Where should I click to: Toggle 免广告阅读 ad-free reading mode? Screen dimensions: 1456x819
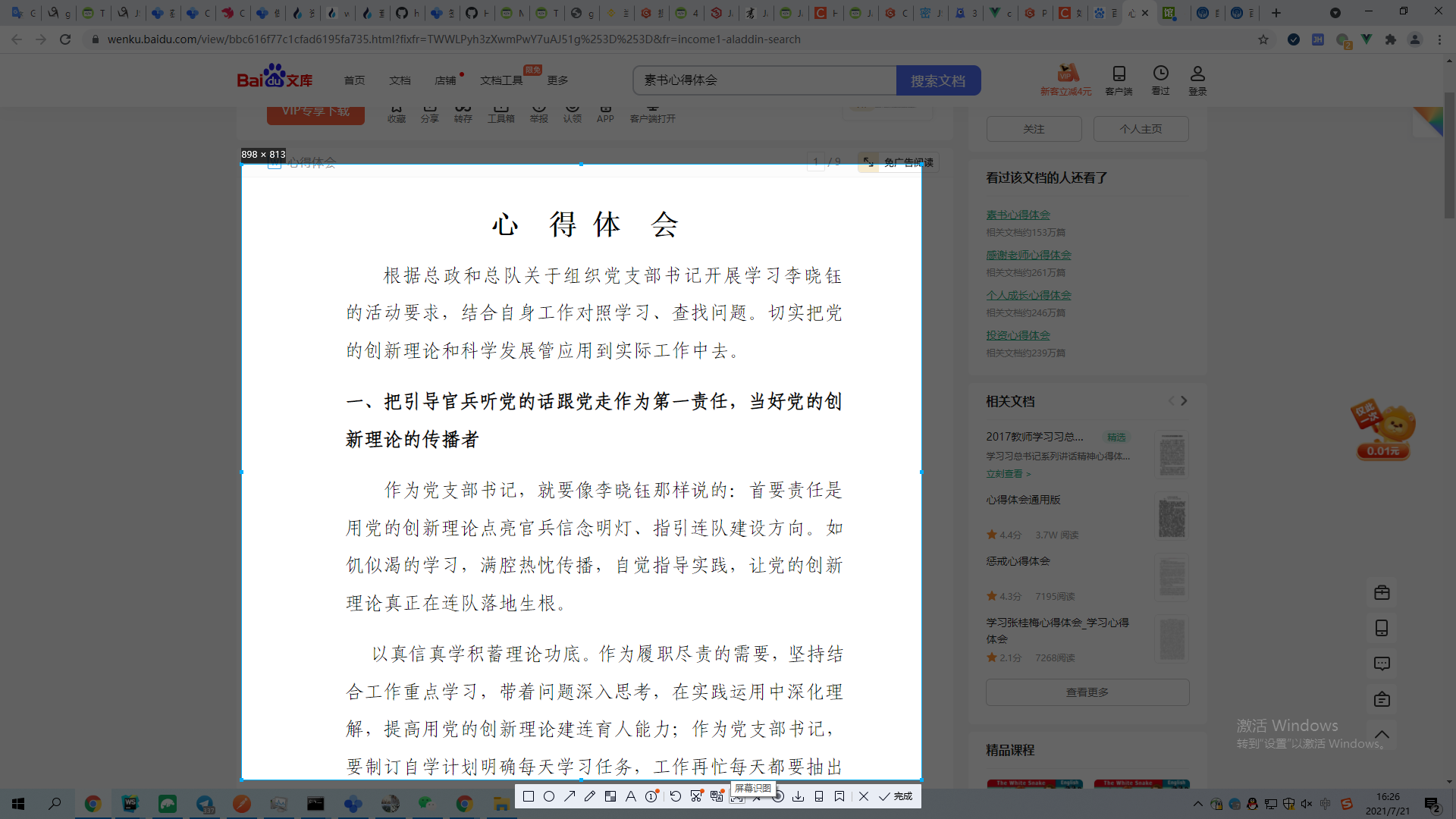tap(899, 162)
